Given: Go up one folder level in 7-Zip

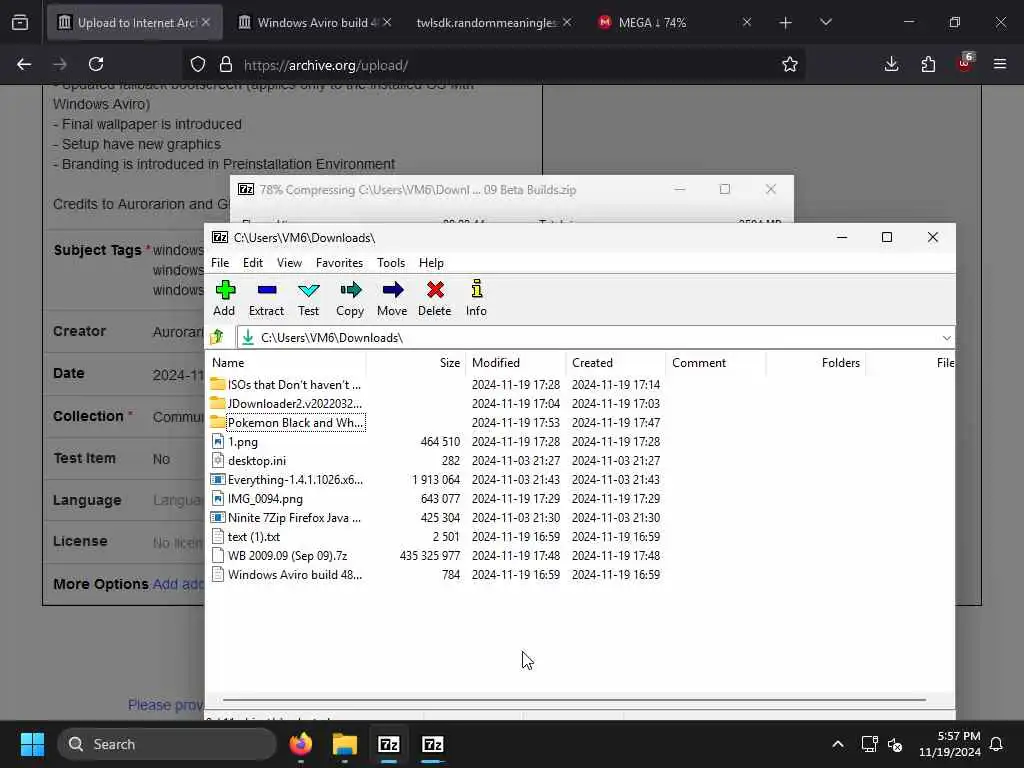Looking at the screenshot, I should point(217,337).
